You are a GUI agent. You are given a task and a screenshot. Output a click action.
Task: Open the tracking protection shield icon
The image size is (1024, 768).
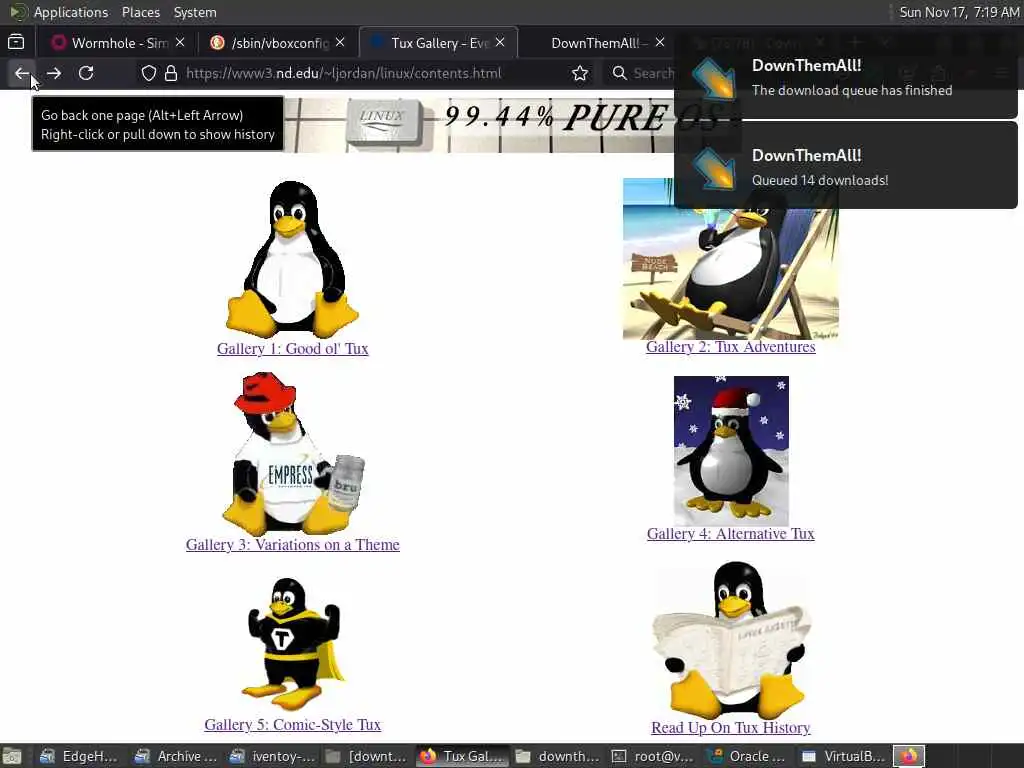(x=149, y=73)
